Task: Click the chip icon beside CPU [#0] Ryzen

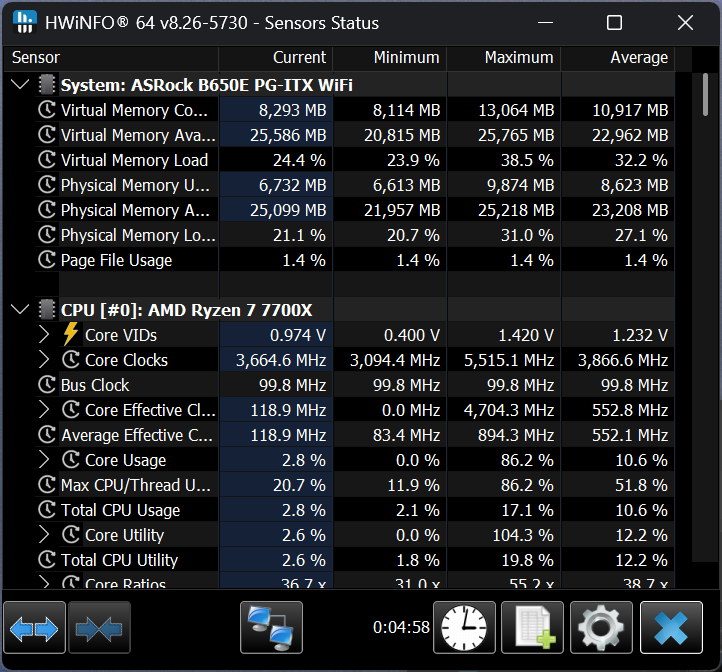Action: [47, 310]
